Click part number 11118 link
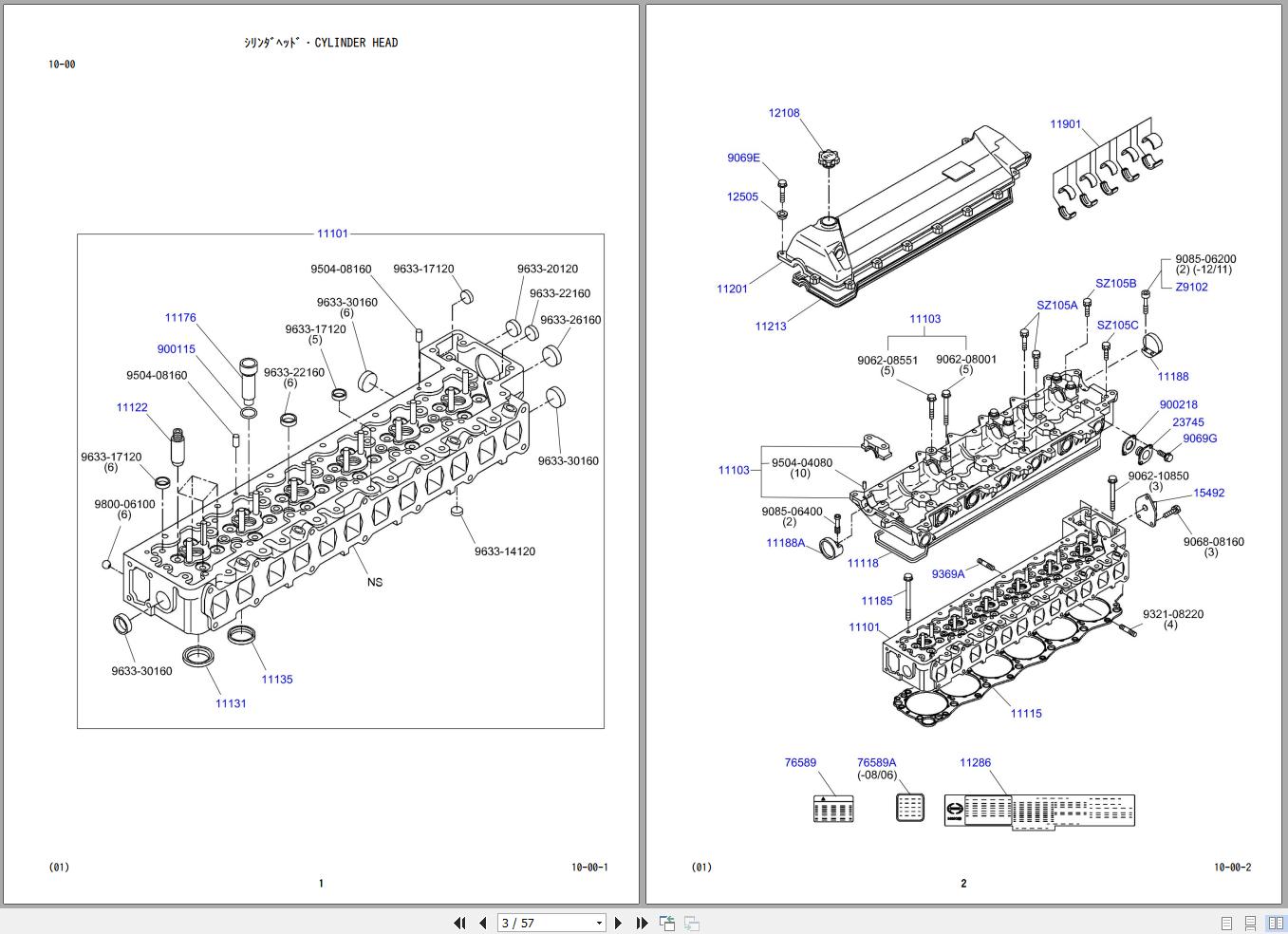The width and height of the screenshot is (1288, 934). 863,564
